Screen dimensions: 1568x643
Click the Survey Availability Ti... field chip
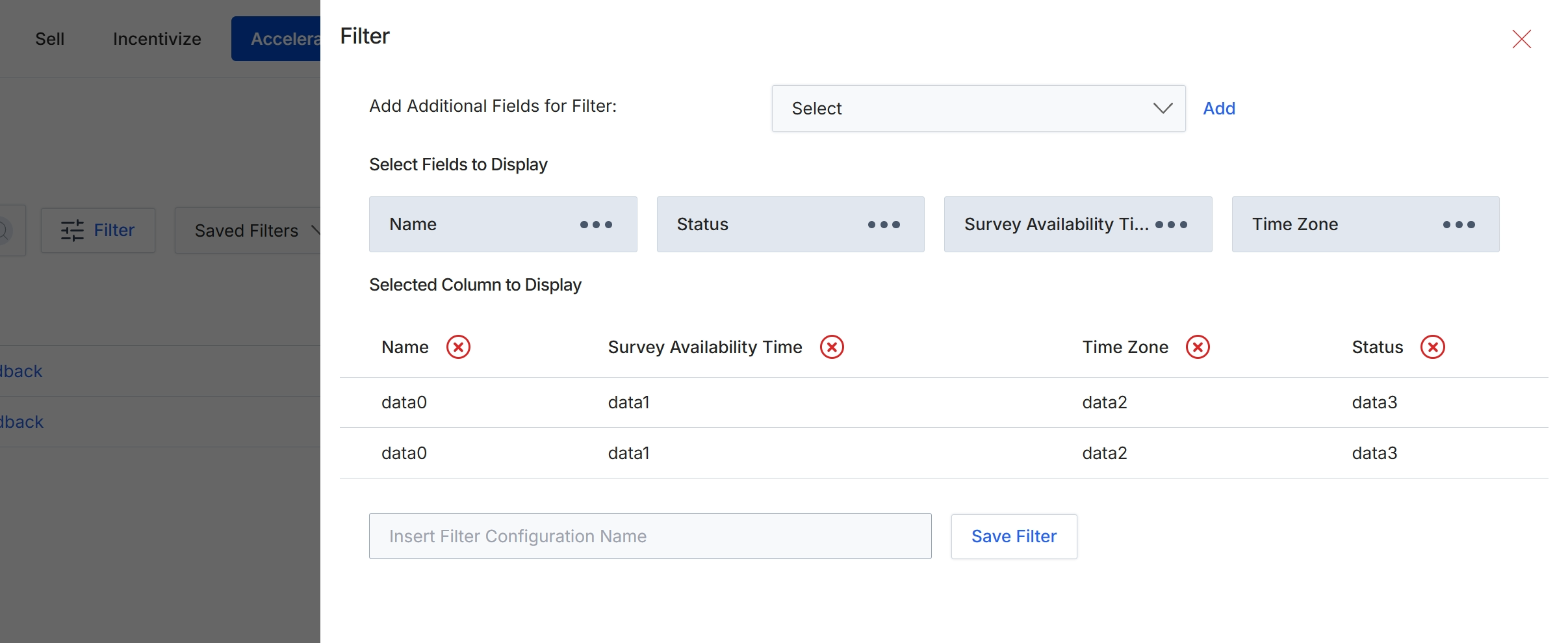1078,224
